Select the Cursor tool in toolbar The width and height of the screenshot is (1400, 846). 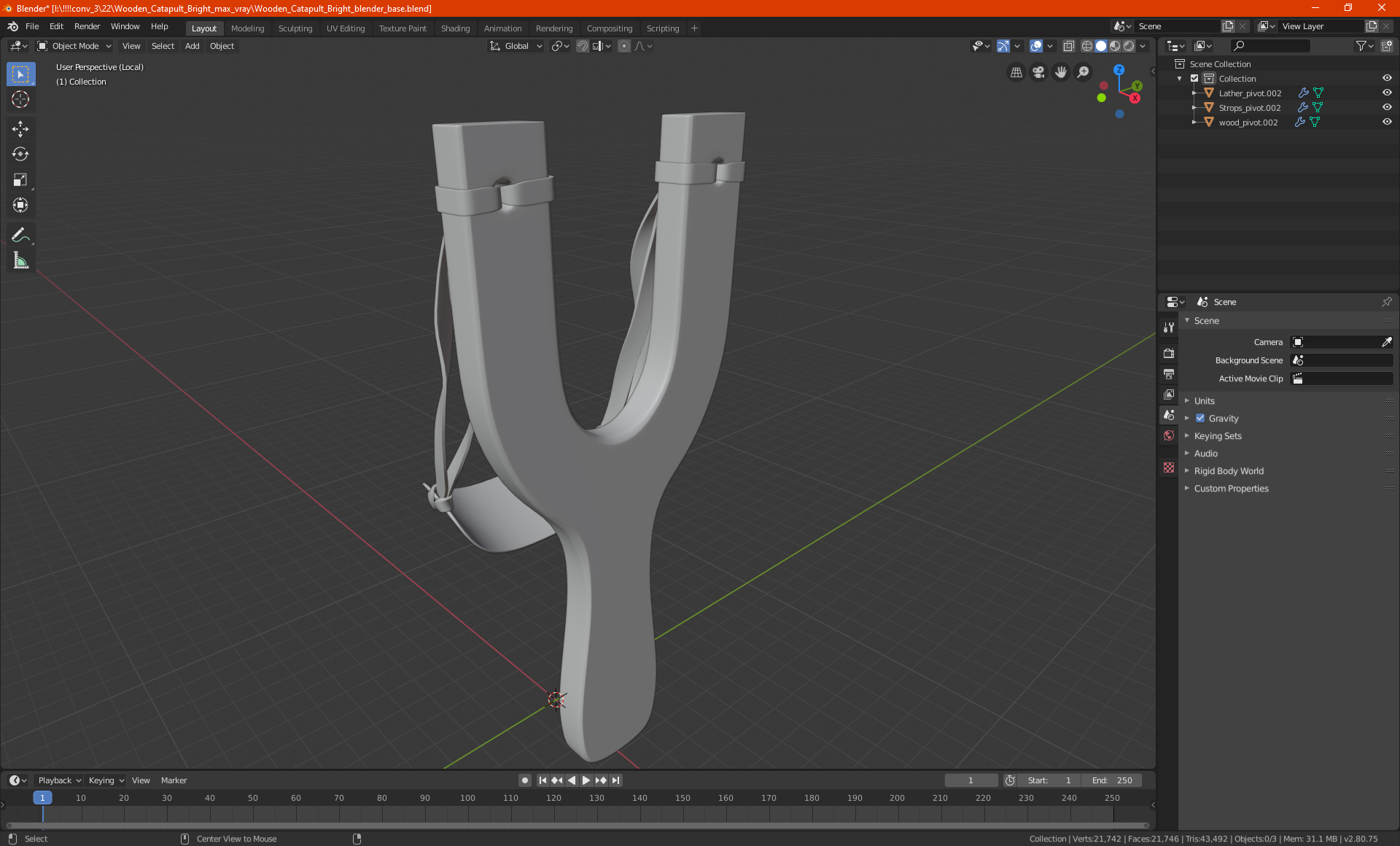(20, 100)
